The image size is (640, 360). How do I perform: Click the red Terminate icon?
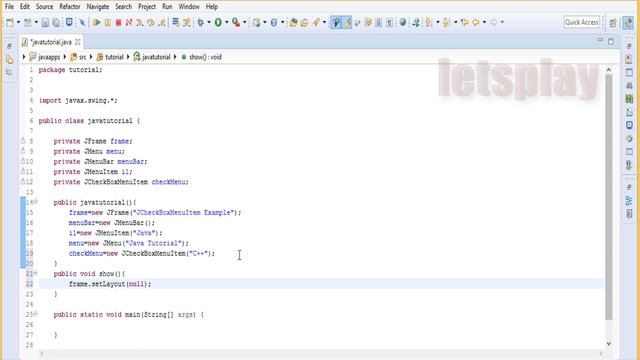click(118, 22)
